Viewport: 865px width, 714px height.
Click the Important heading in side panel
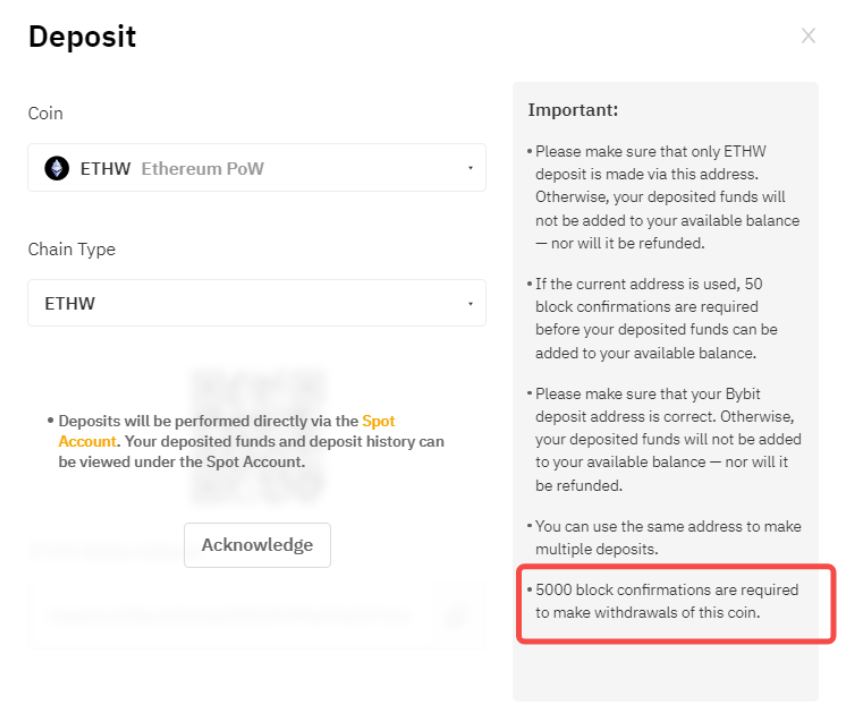tap(573, 110)
